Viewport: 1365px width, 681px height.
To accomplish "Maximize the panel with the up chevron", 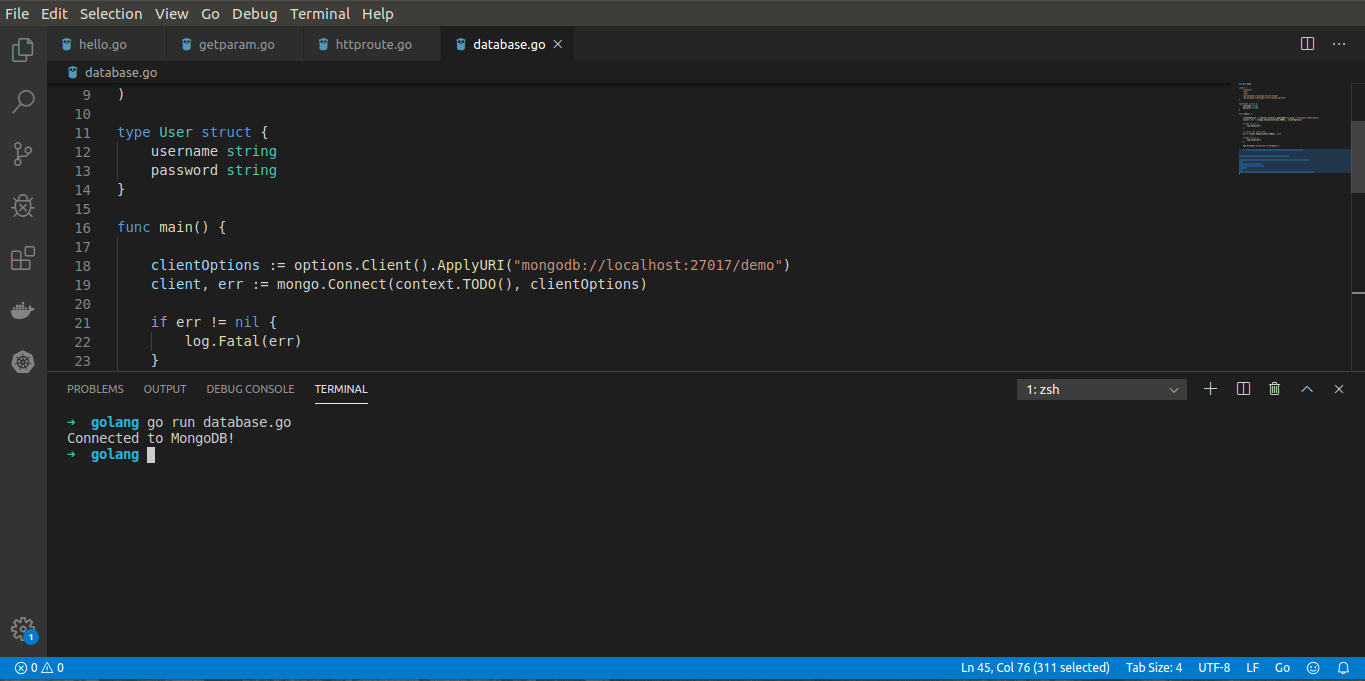I will click(1306, 389).
